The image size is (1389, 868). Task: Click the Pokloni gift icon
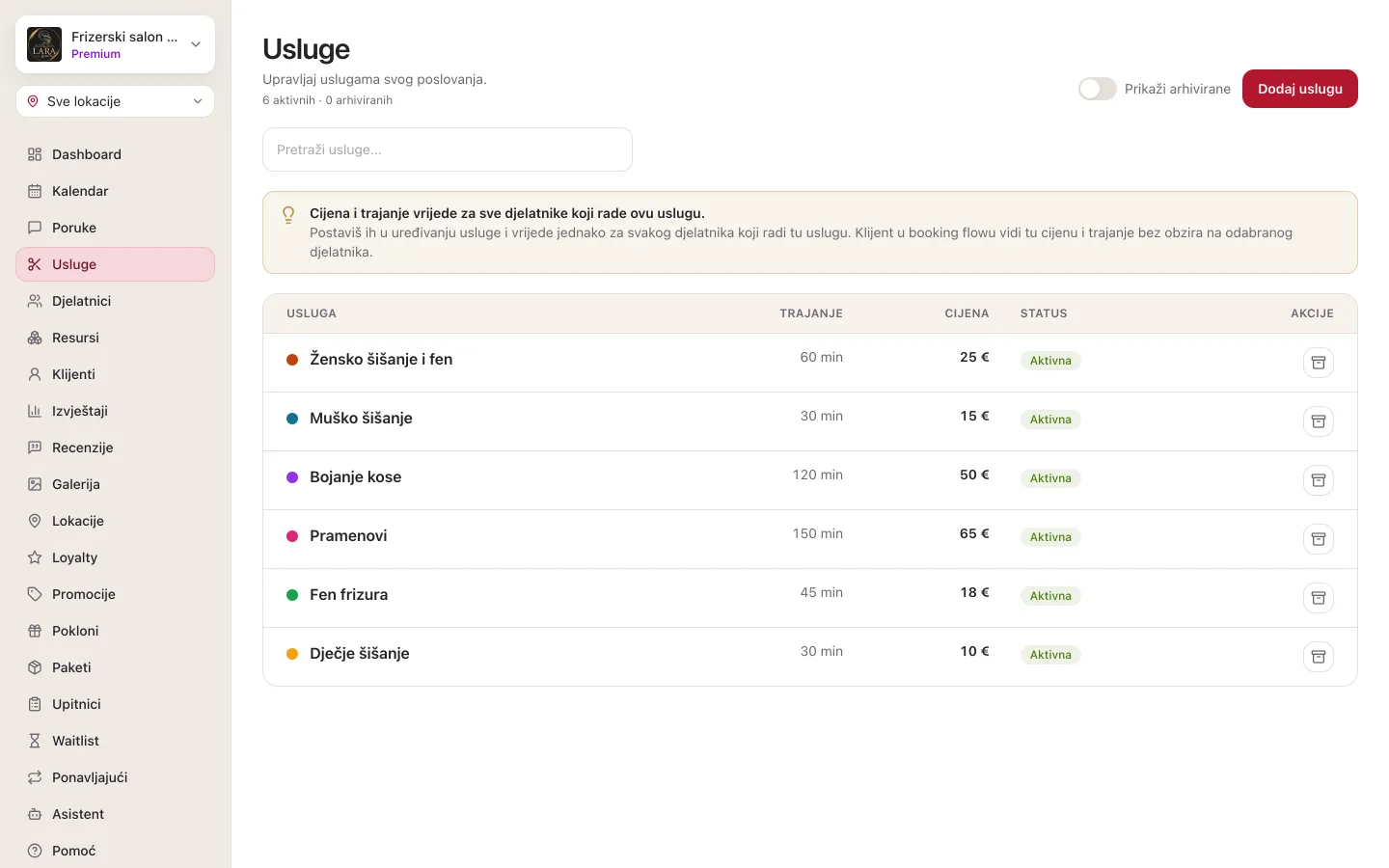35,631
